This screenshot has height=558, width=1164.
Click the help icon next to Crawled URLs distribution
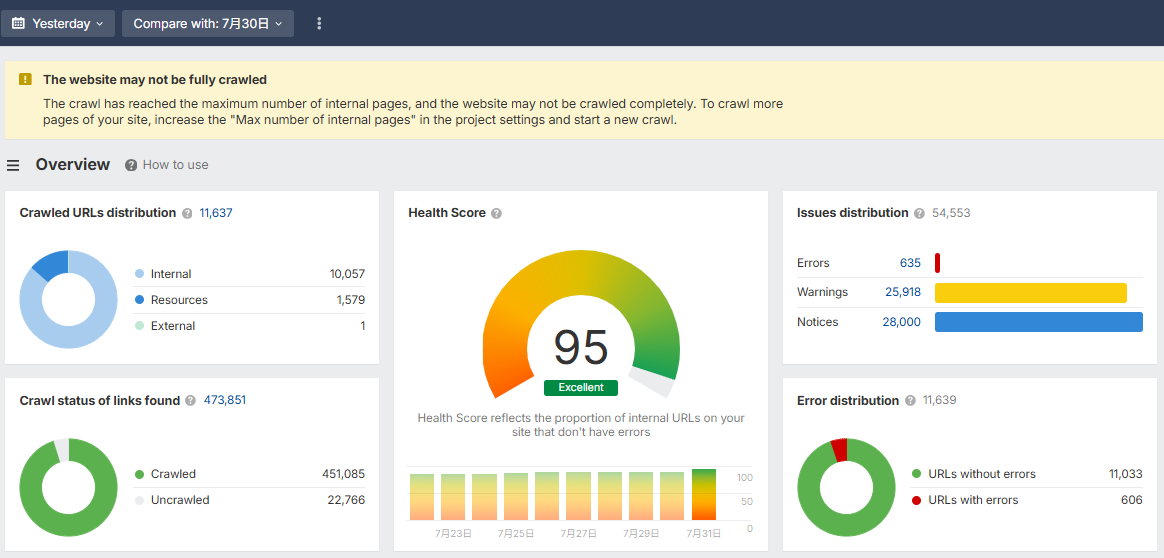coord(189,213)
